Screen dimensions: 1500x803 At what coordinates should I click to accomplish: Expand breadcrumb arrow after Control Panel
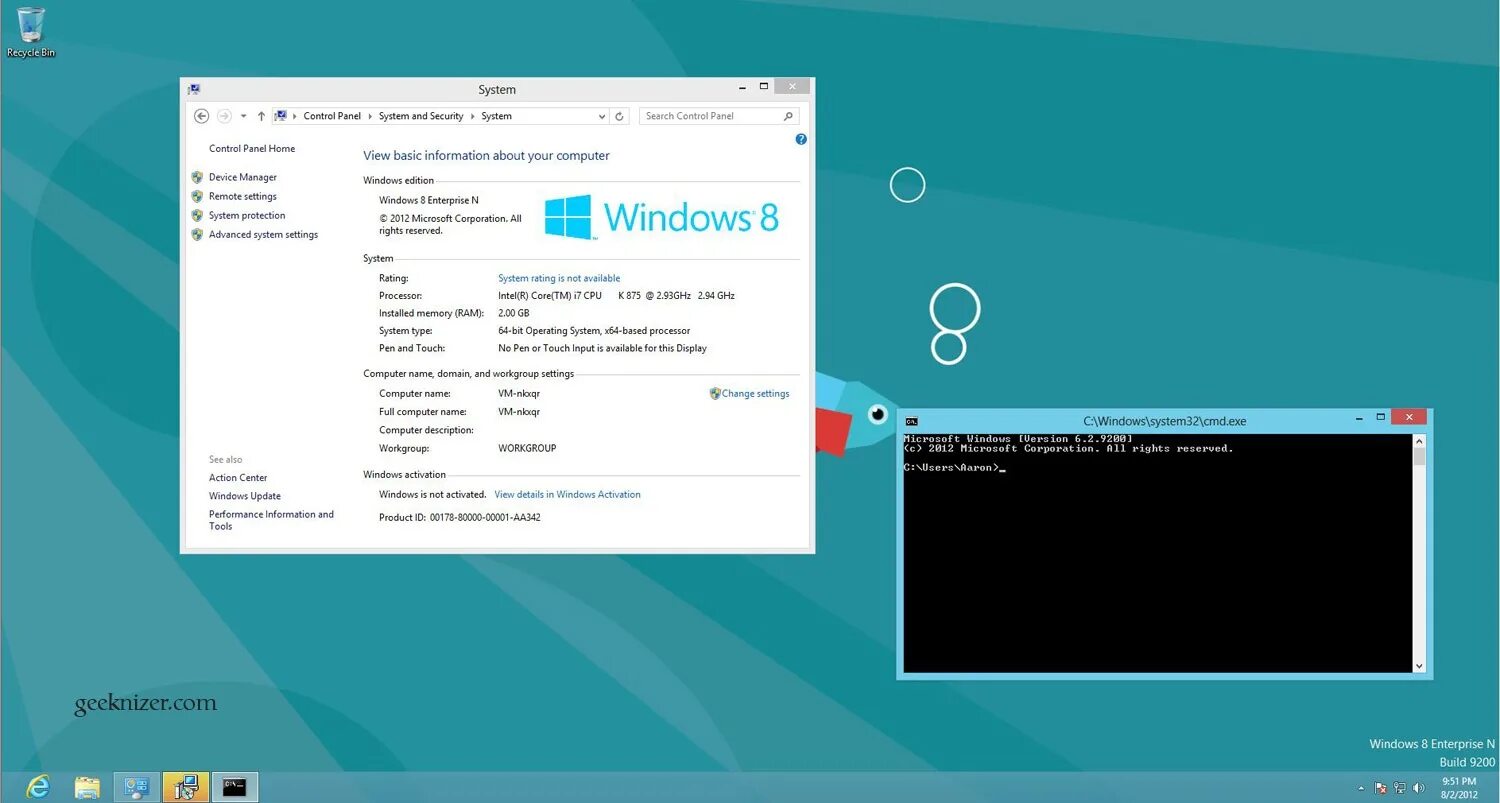coord(370,116)
